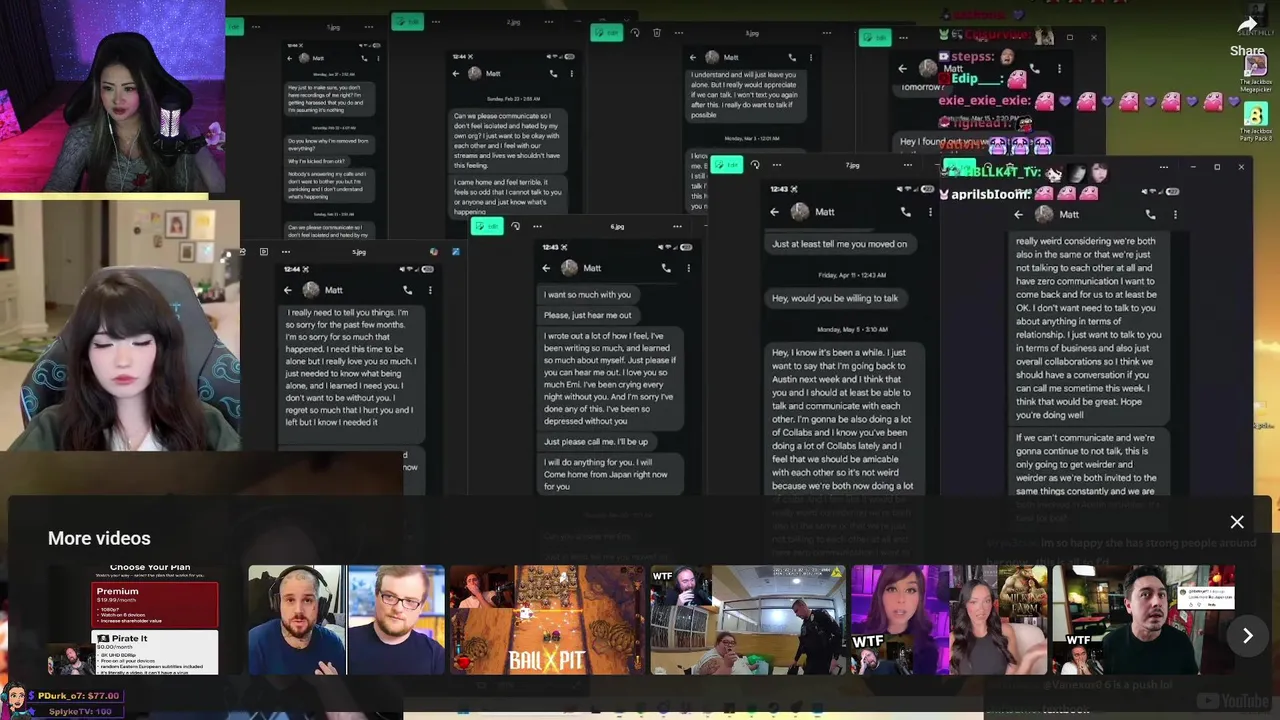Open suggested video of two men talking
The image size is (1280, 720).
pyautogui.click(x=346, y=620)
